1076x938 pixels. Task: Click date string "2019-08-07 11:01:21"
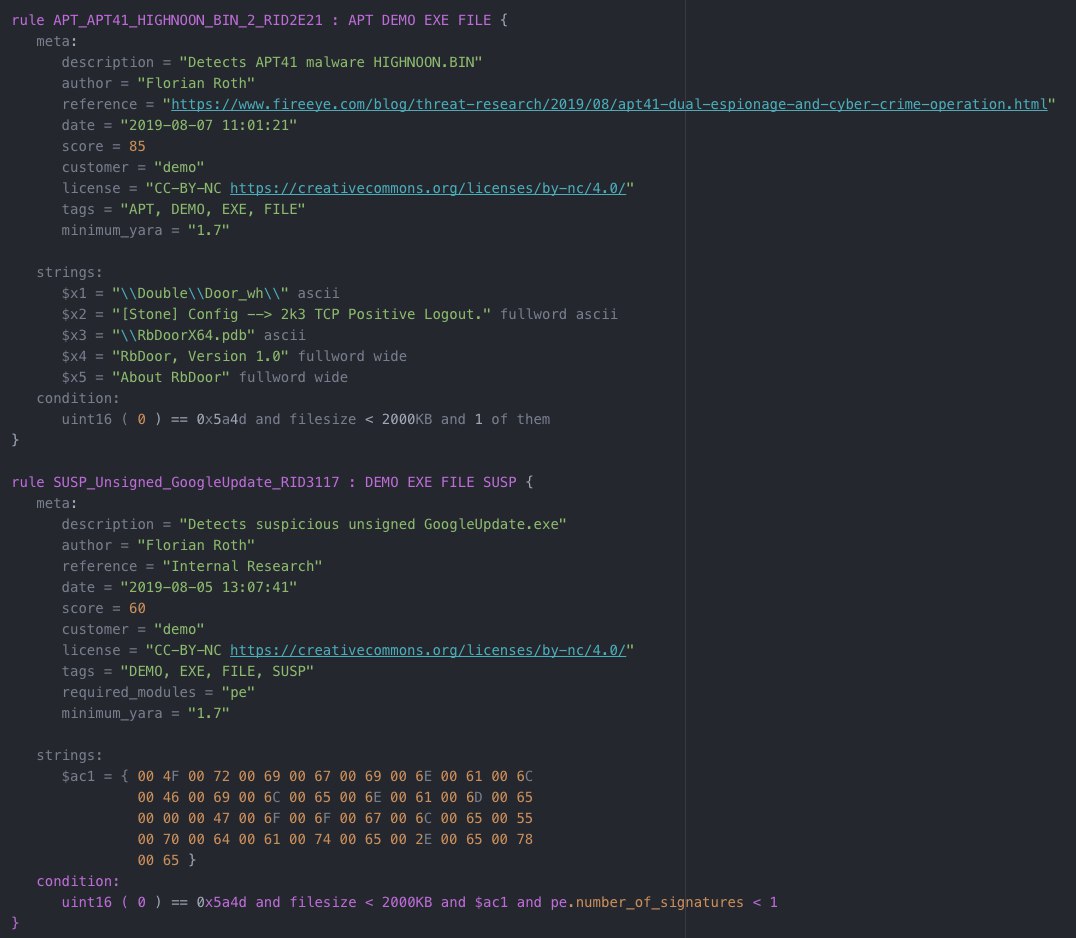[209, 126]
